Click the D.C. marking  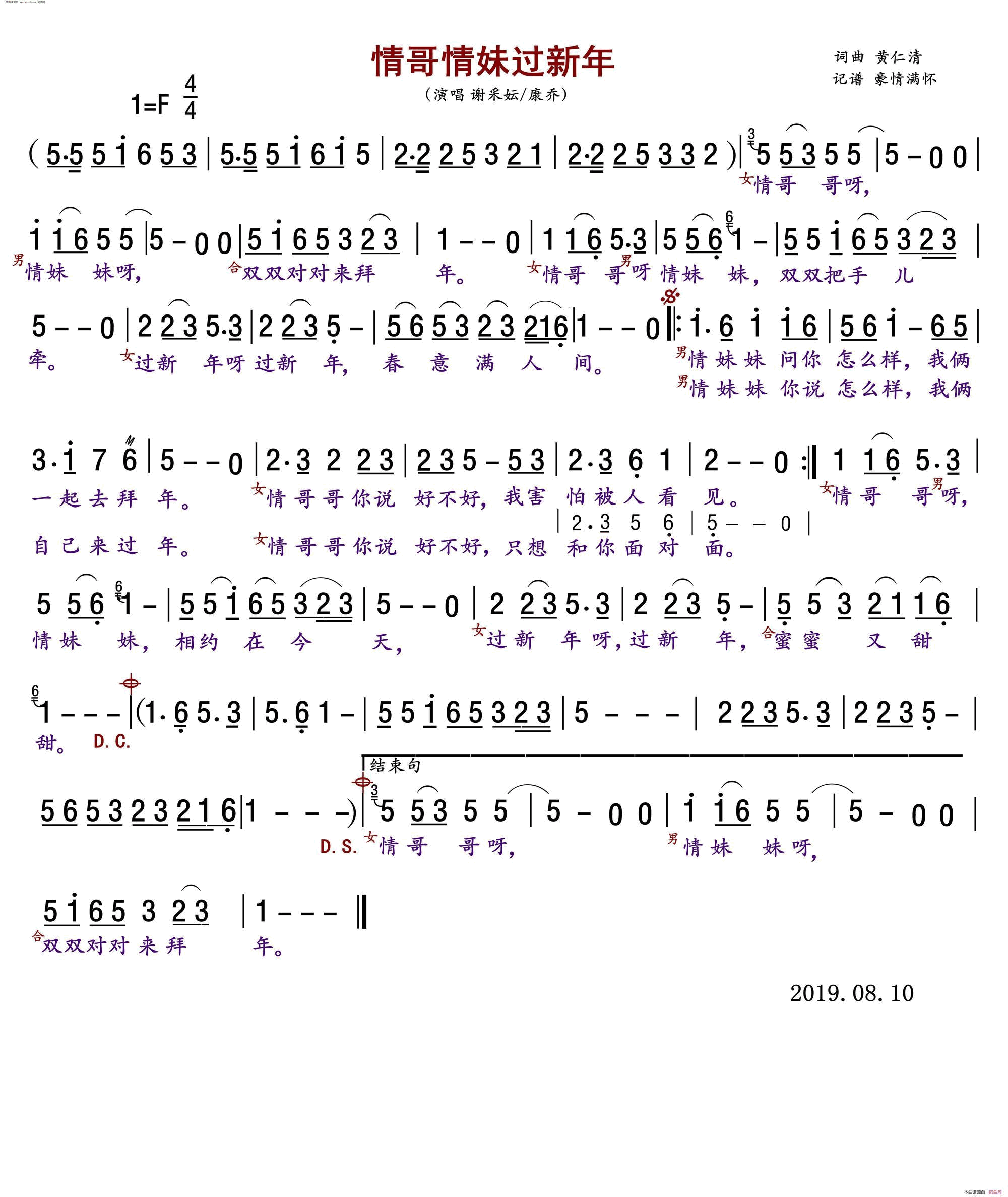point(112,741)
